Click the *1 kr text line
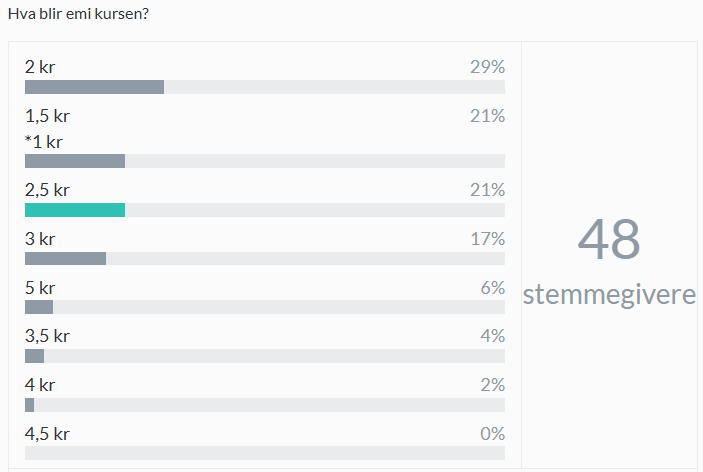The width and height of the screenshot is (703, 472). point(43,142)
